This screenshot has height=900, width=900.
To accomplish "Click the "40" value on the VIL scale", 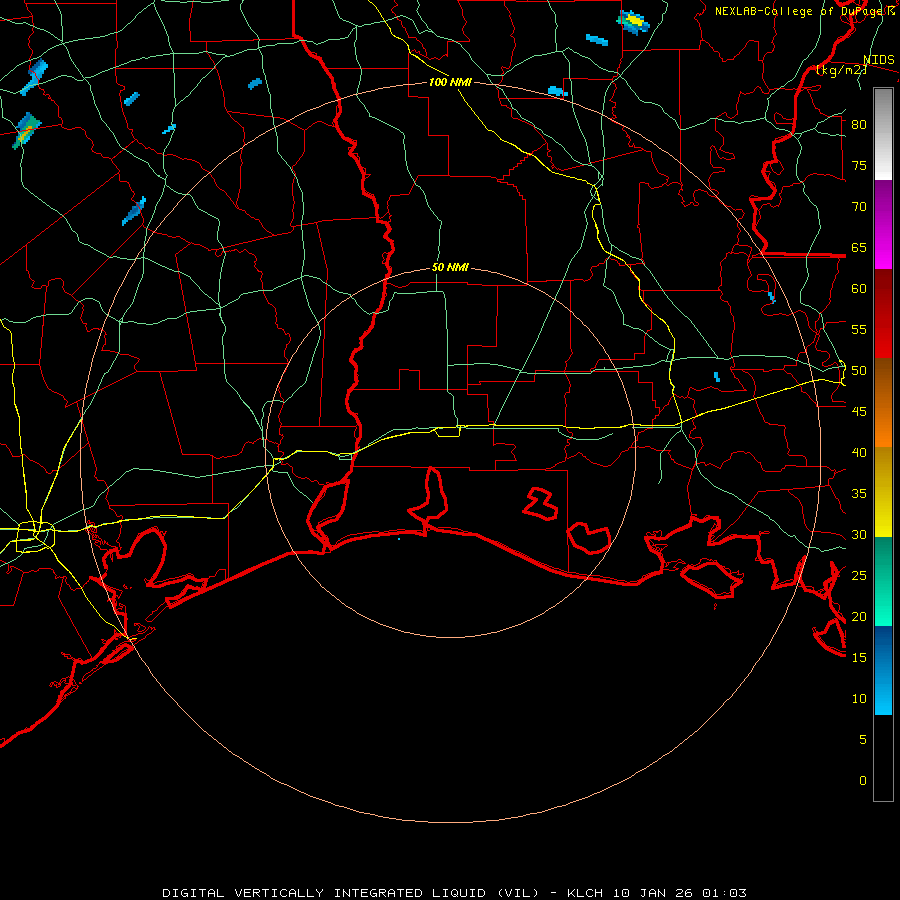I will pos(859,452).
